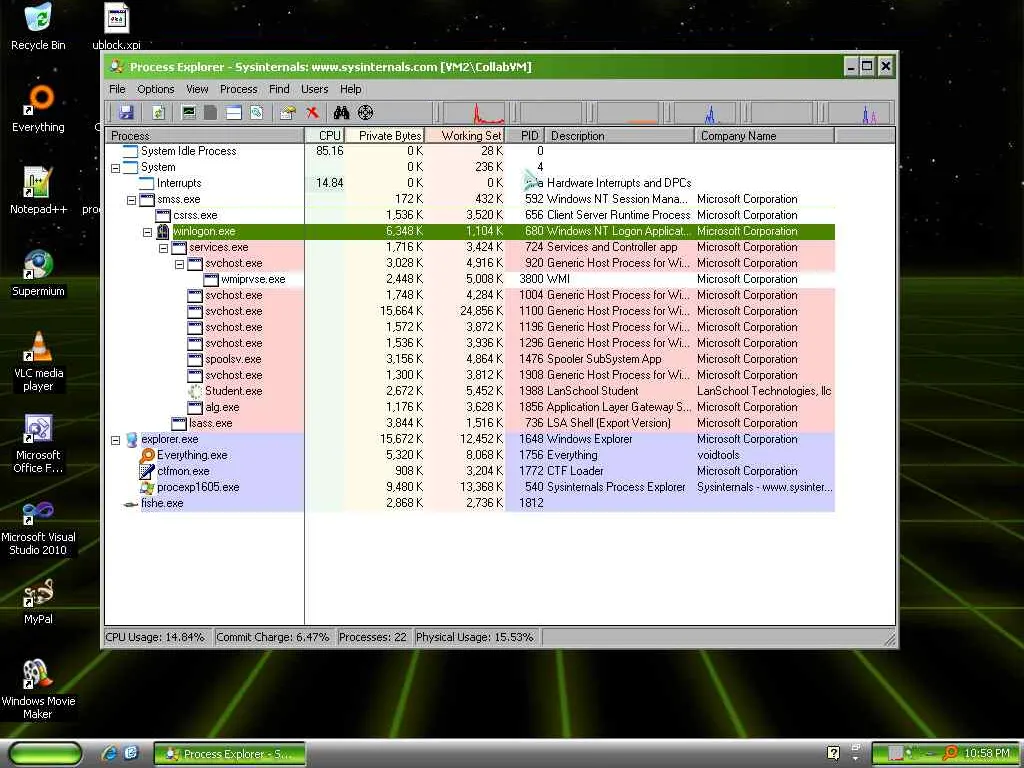The height and width of the screenshot is (768, 1024).
Task: Select the Notepad++ desktop shortcut
Action: coord(38,190)
